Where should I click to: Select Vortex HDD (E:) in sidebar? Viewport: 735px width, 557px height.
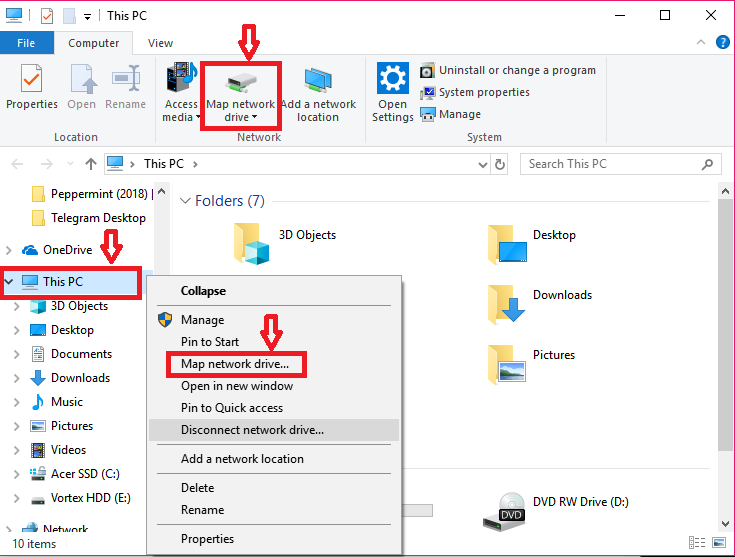pyautogui.click(x=80, y=497)
